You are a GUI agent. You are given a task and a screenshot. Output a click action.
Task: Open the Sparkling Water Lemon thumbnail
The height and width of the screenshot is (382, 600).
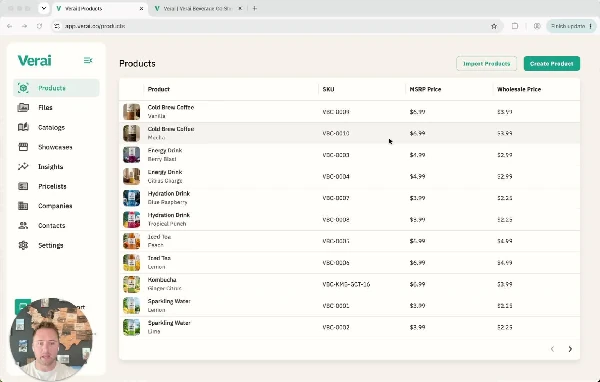click(x=131, y=306)
